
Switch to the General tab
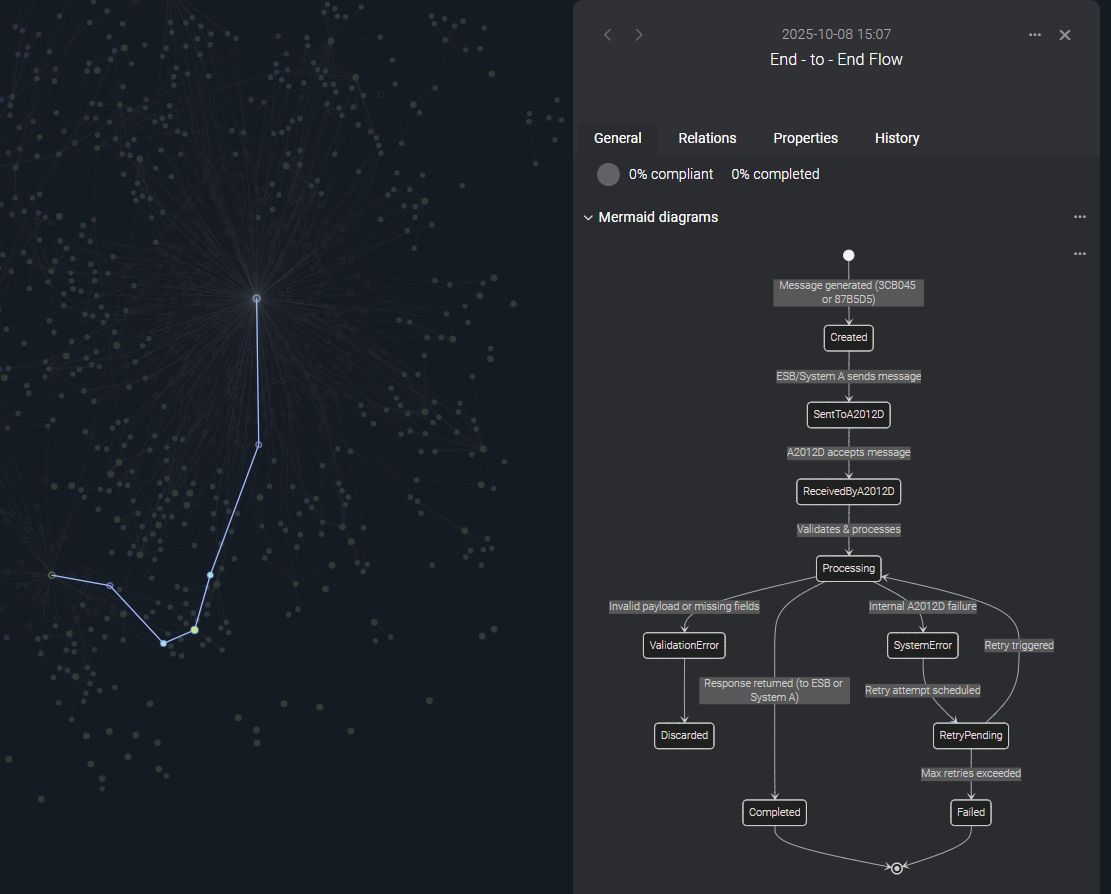pos(617,138)
